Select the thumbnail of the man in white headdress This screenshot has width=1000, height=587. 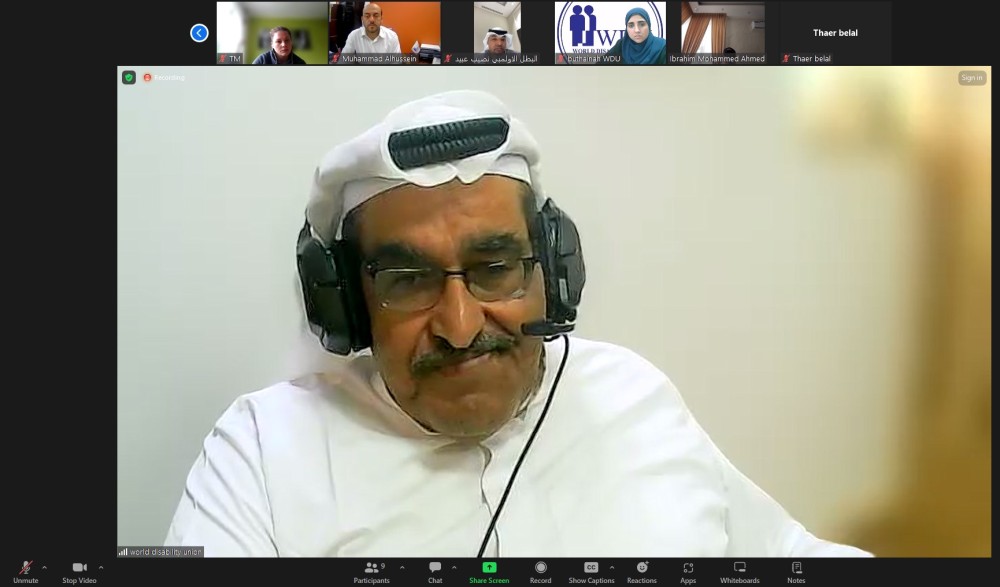(497, 33)
